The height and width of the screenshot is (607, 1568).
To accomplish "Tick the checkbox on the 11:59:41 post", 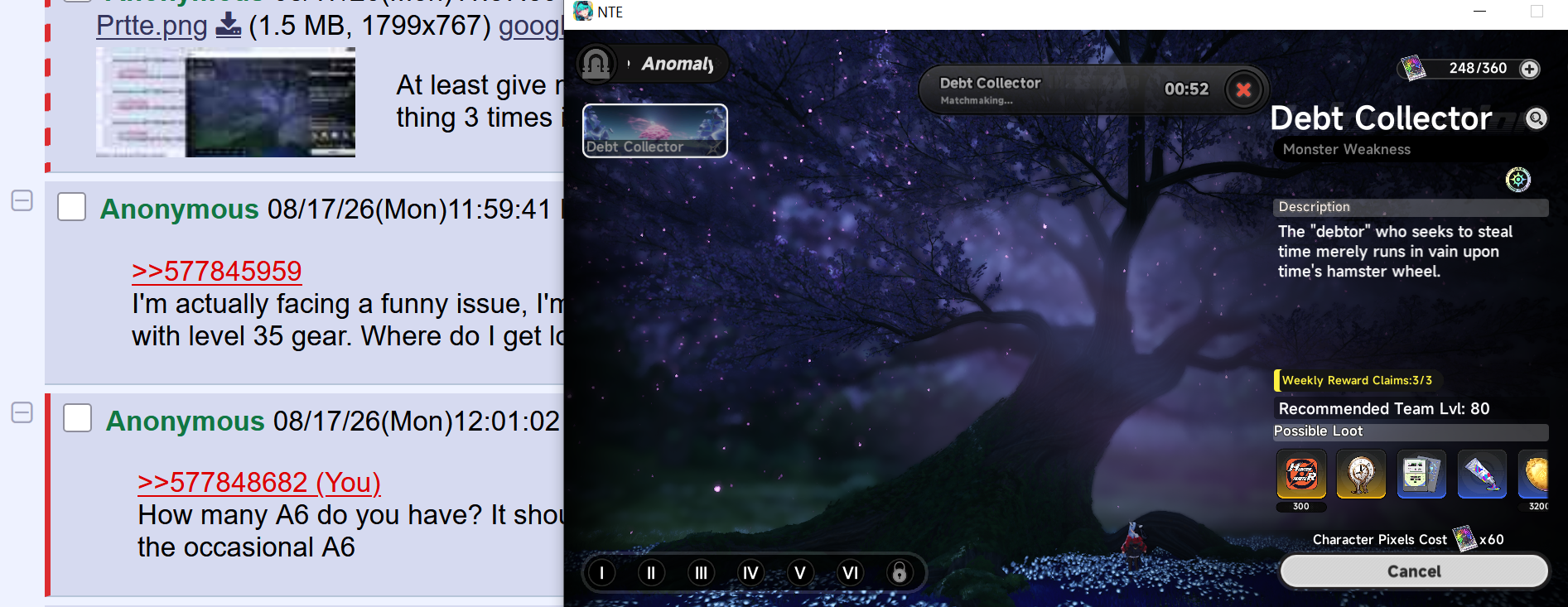I will point(72,207).
